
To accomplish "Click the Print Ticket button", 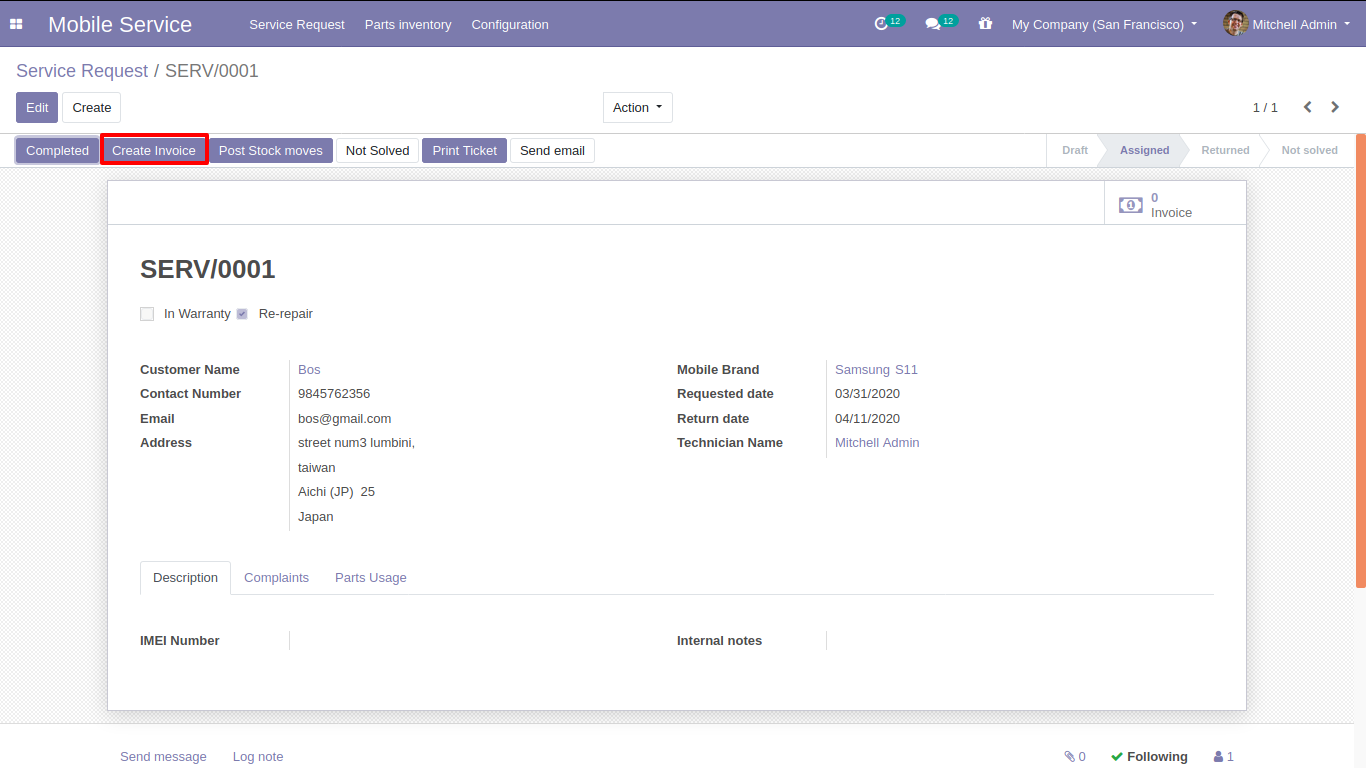I will coord(465,151).
